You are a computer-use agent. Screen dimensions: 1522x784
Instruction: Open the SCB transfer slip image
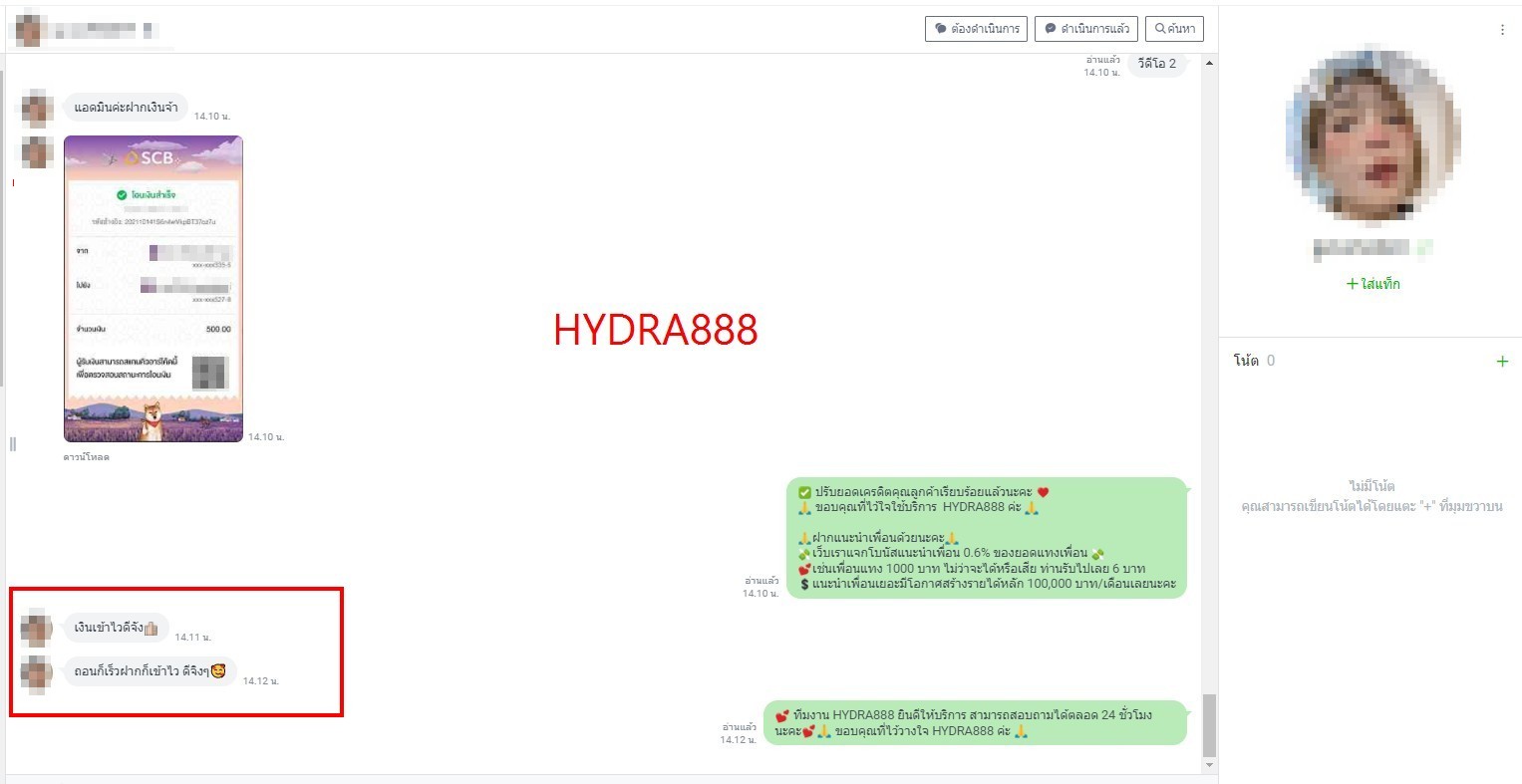[x=153, y=289]
